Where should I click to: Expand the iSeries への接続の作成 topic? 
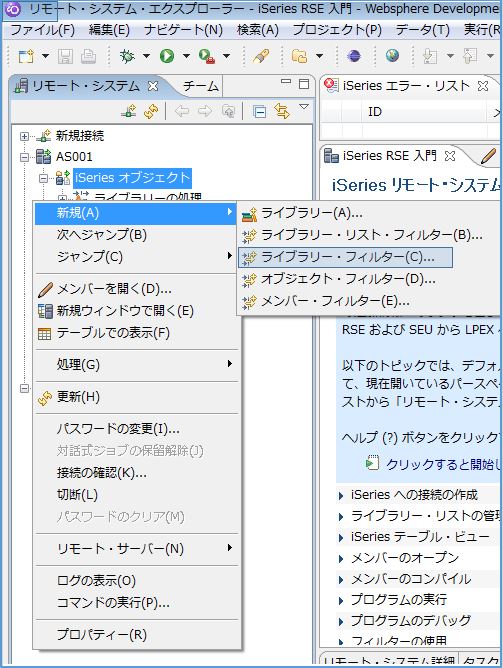tap(341, 495)
